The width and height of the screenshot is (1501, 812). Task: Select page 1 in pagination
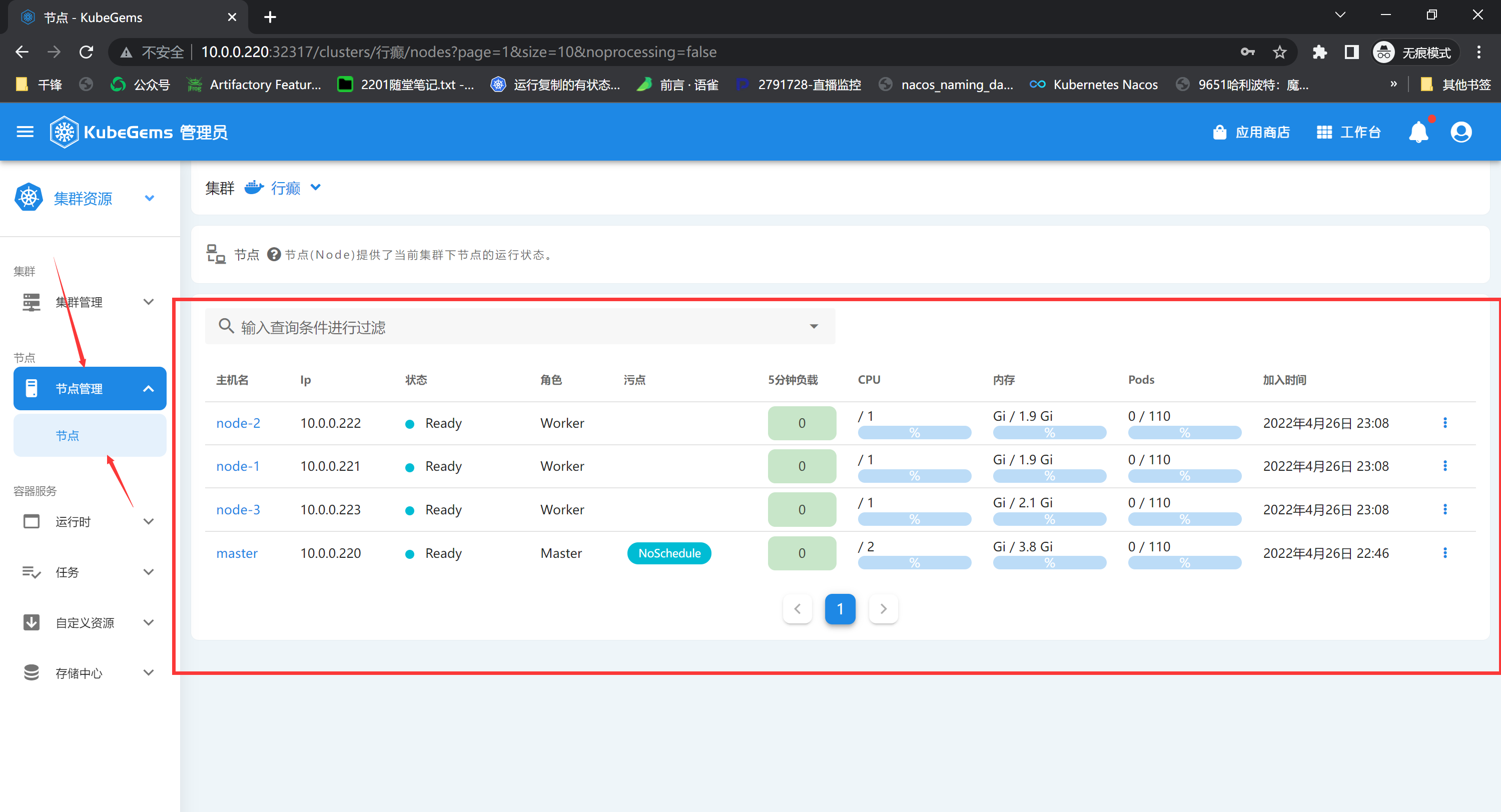(x=840, y=609)
